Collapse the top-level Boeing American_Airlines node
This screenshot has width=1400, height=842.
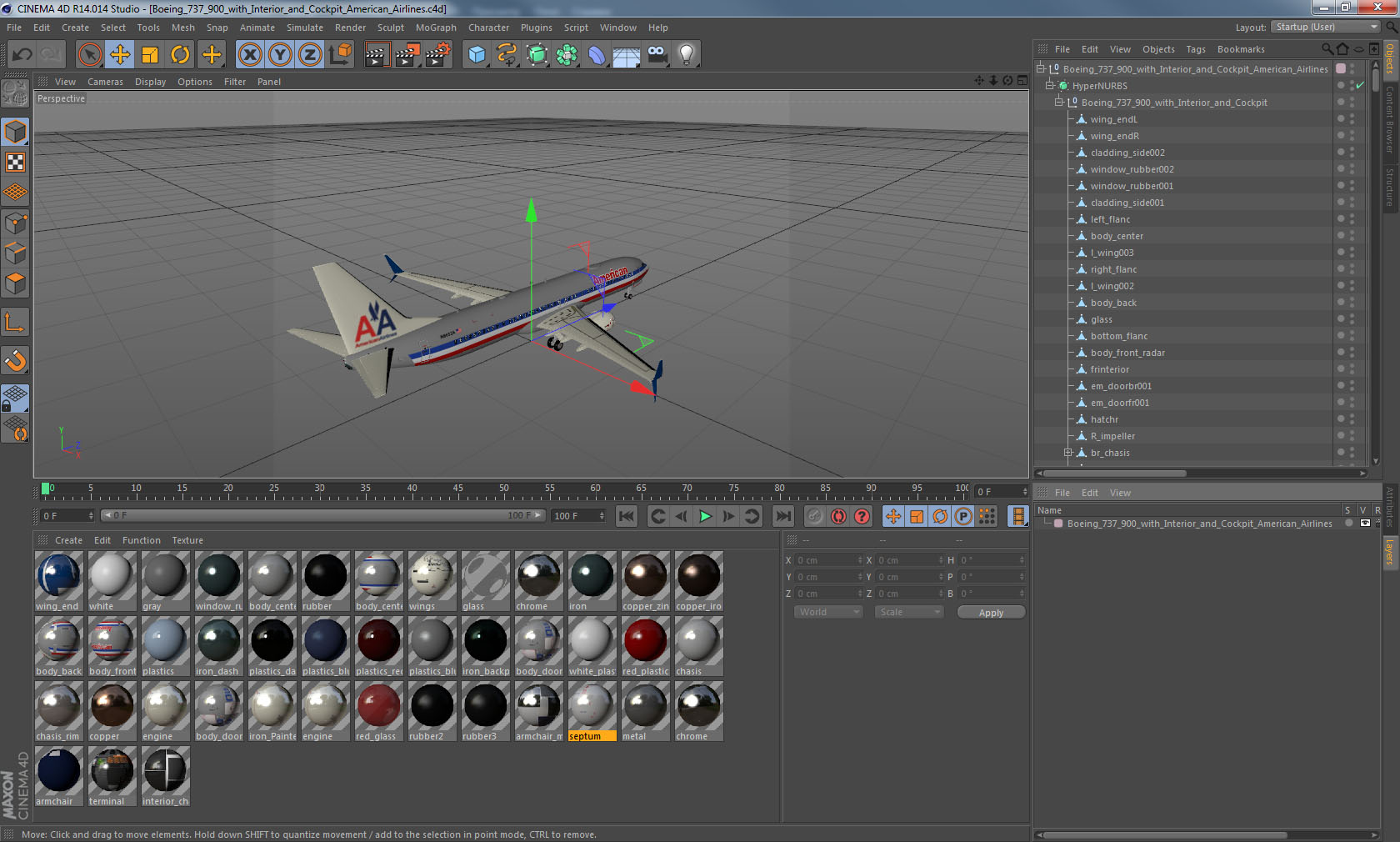(1041, 68)
